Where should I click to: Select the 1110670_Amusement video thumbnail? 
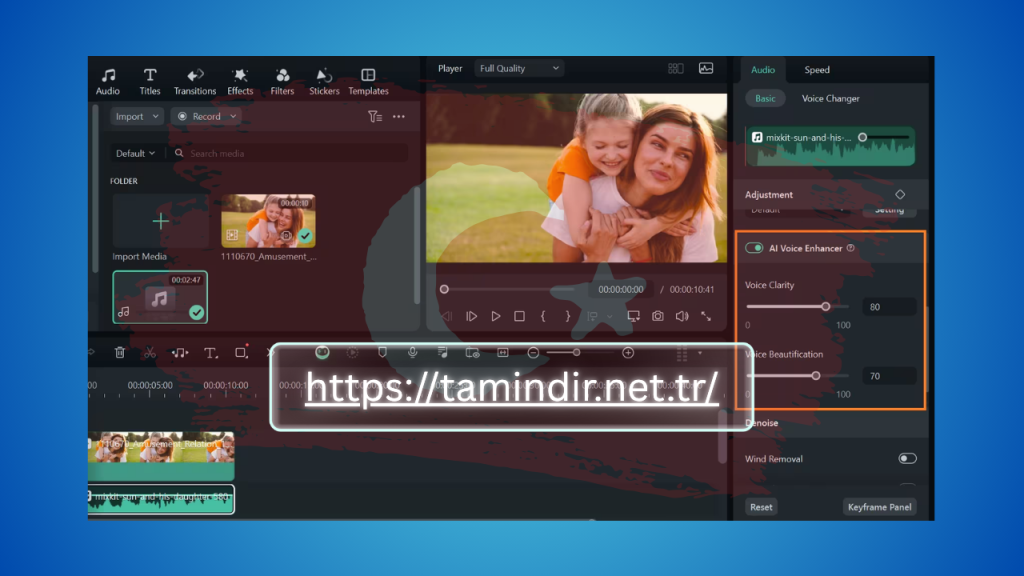(x=268, y=221)
